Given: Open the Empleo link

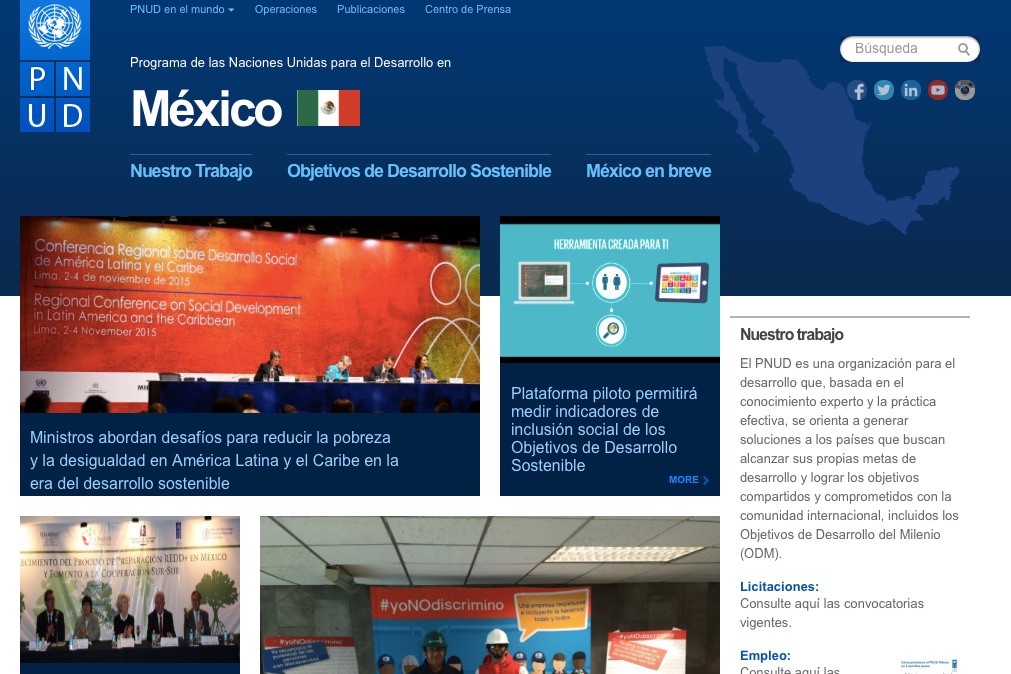Looking at the screenshot, I should point(765,656).
